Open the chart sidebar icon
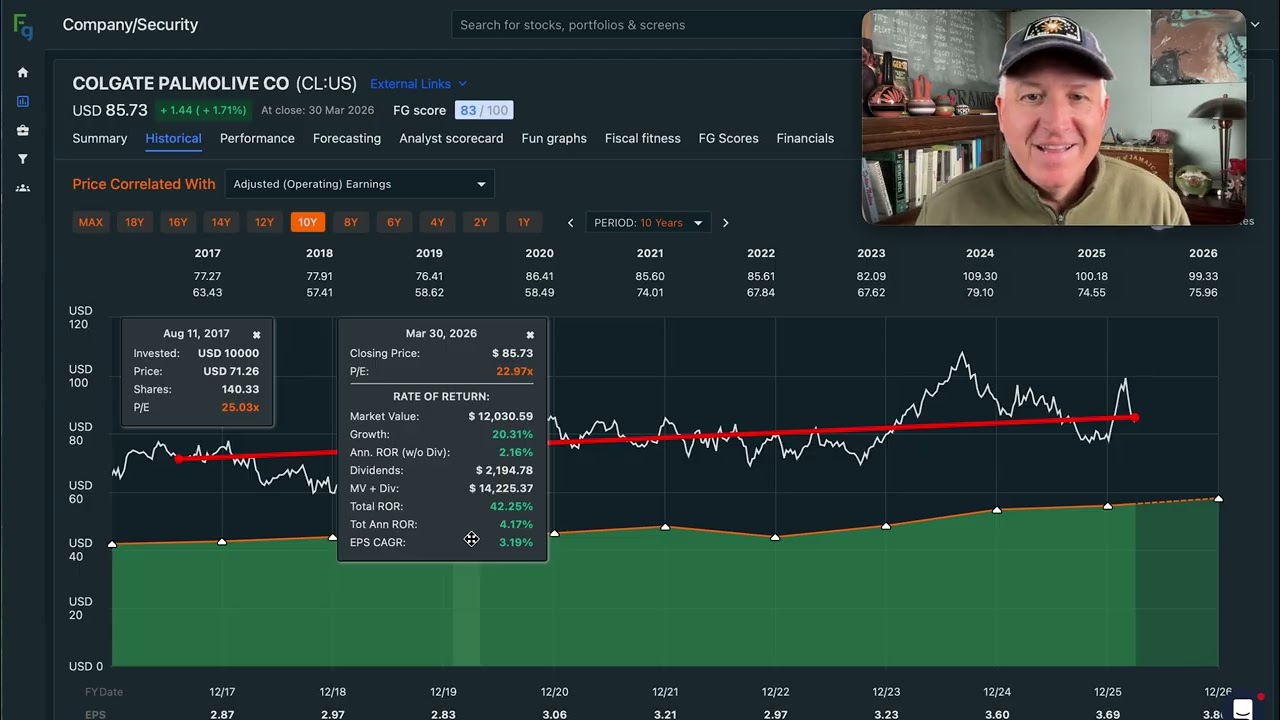 tap(23, 101)
